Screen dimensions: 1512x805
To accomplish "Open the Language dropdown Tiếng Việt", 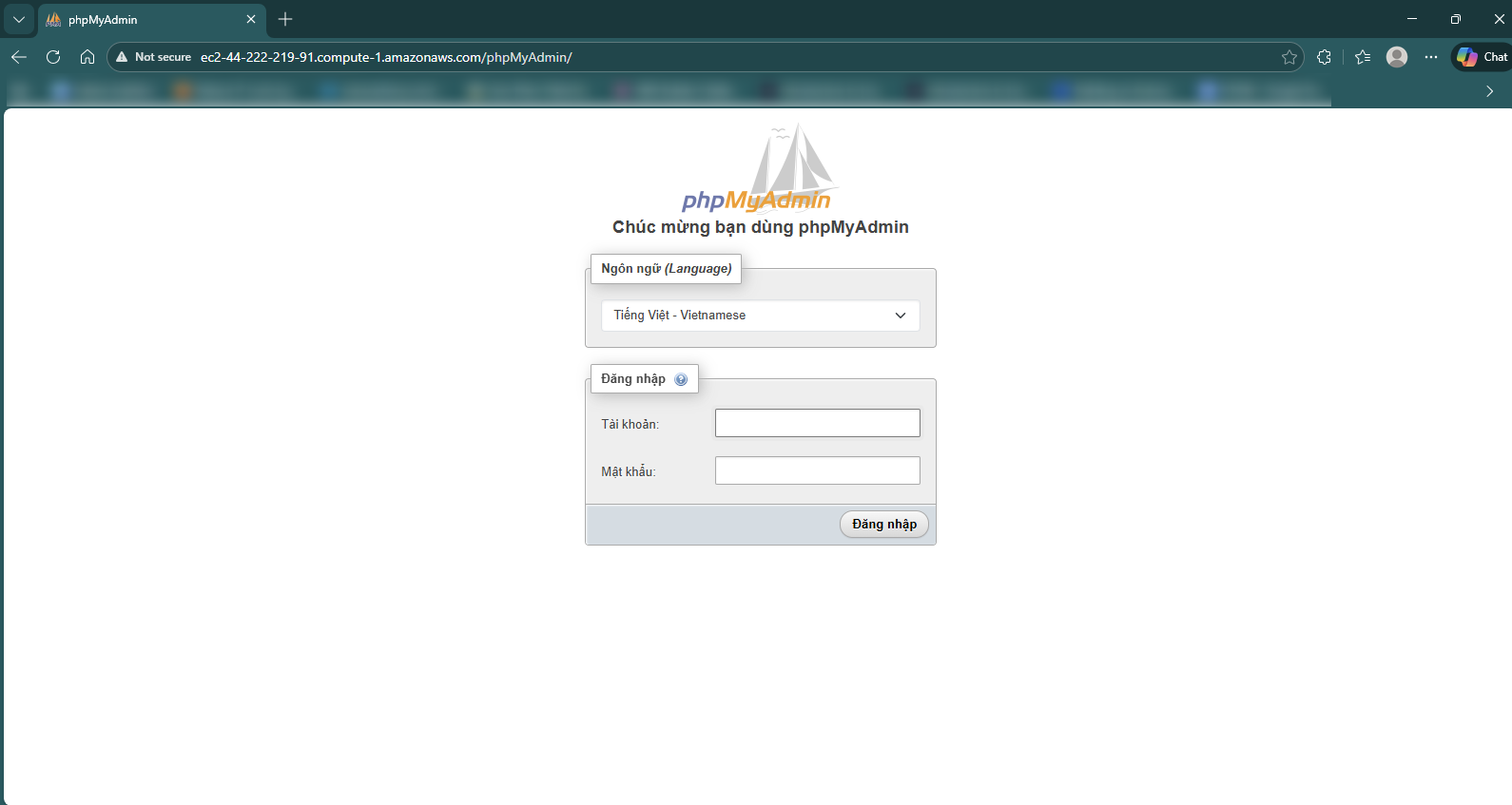I will [761, 316].
